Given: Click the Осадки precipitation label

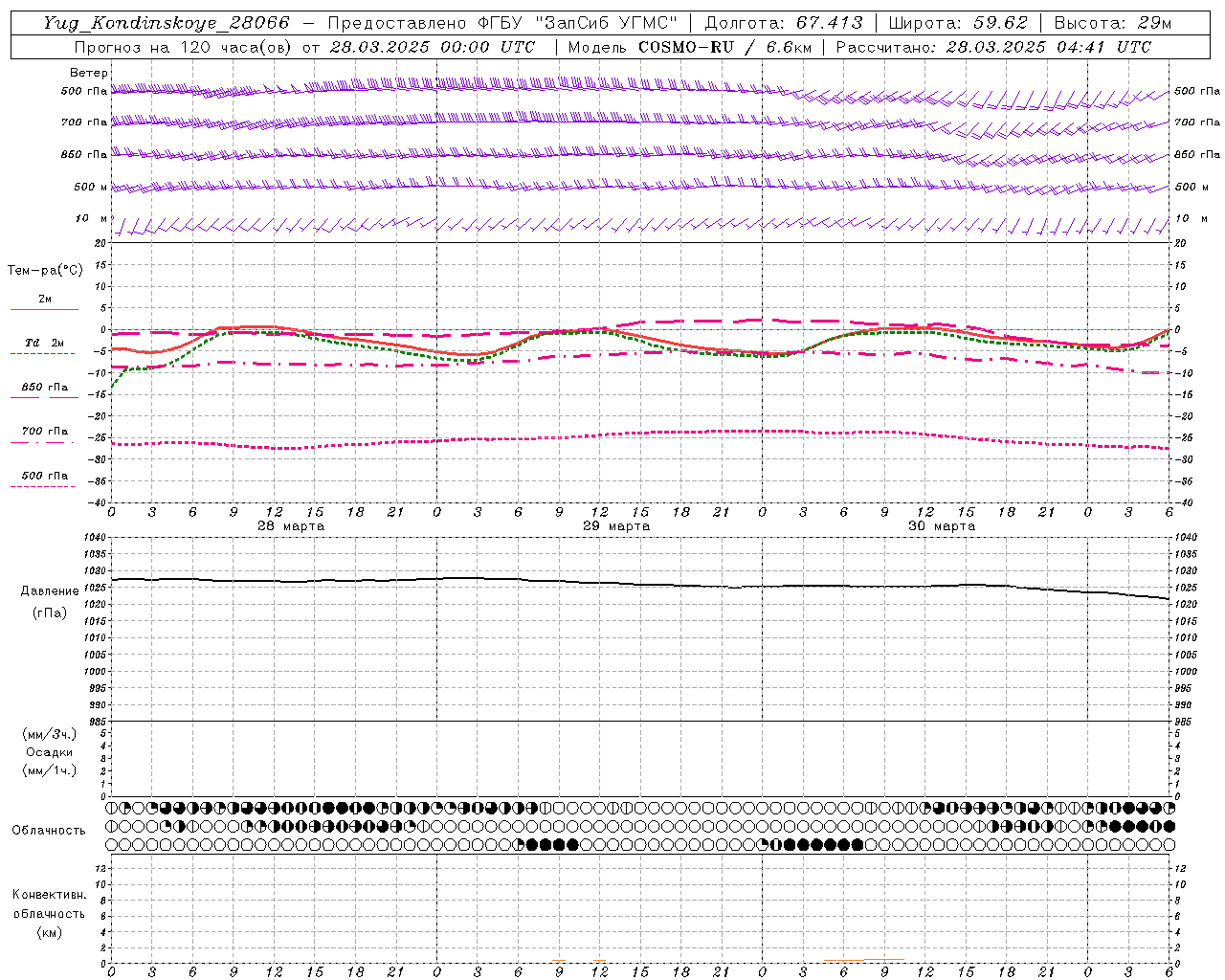Looking at the screenshot, I should pos(50,752).
